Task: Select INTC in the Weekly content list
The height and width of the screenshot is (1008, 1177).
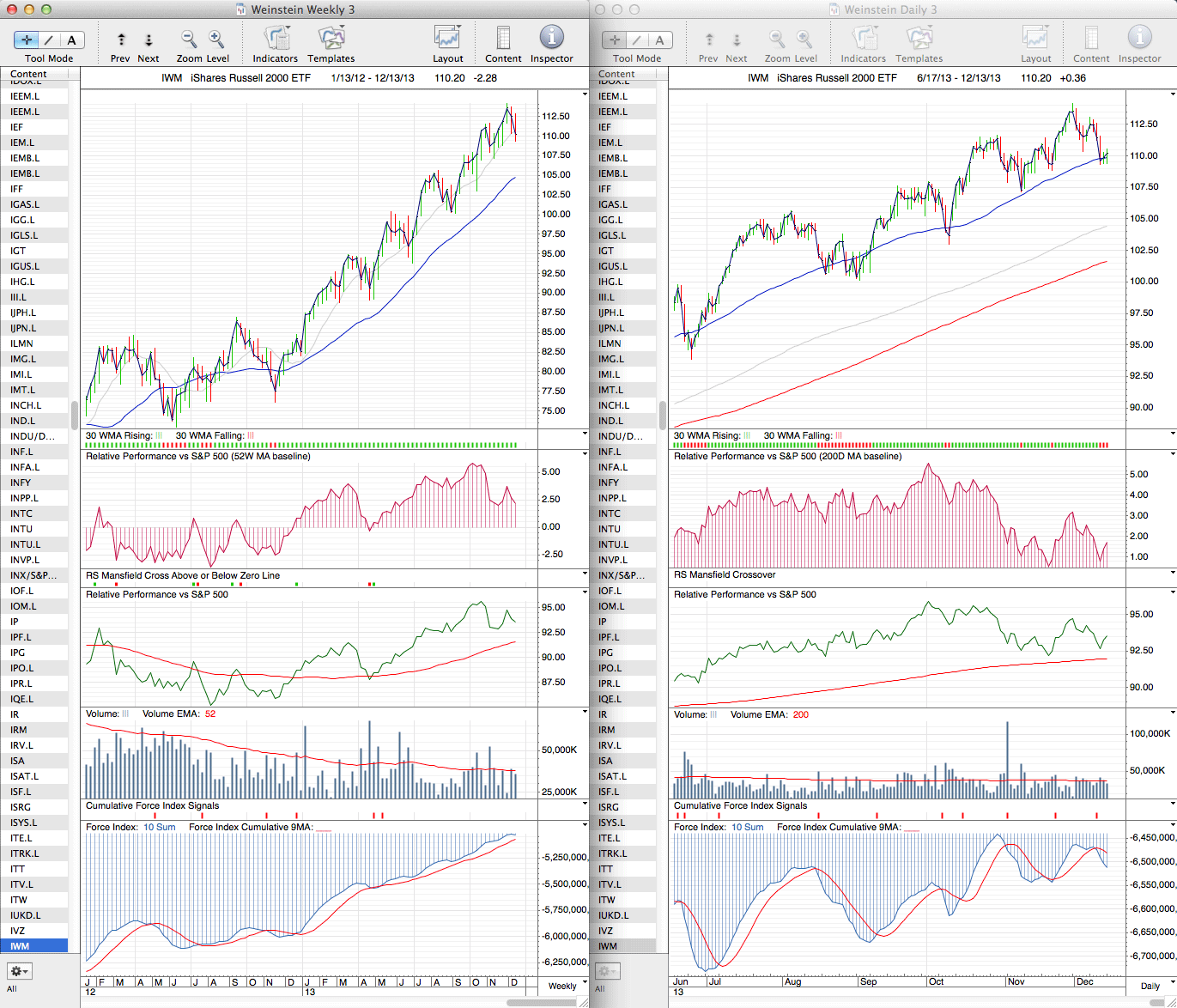Action: tap(34, 513)
